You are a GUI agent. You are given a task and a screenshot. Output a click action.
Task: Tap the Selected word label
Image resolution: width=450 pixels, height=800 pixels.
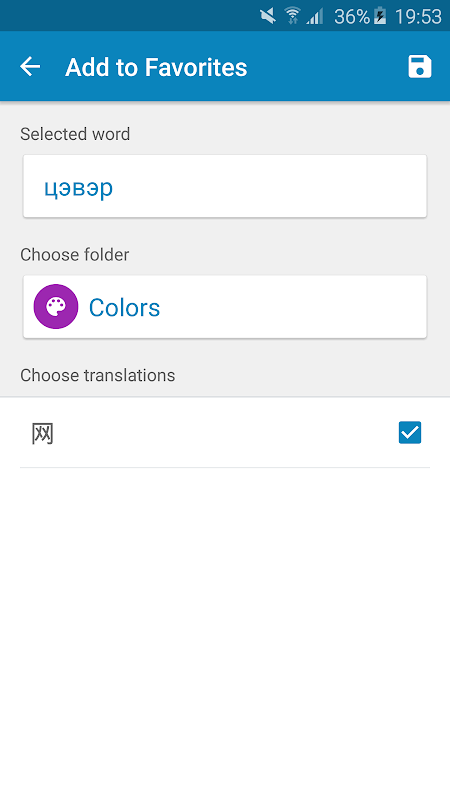click(75, 134)
